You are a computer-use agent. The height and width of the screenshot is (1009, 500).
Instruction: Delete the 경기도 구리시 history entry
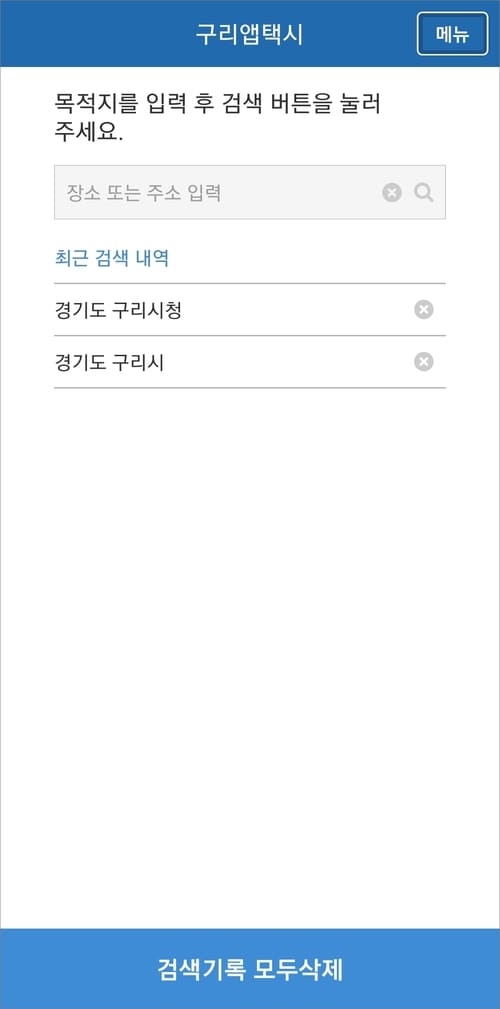[x=423, y=362]
